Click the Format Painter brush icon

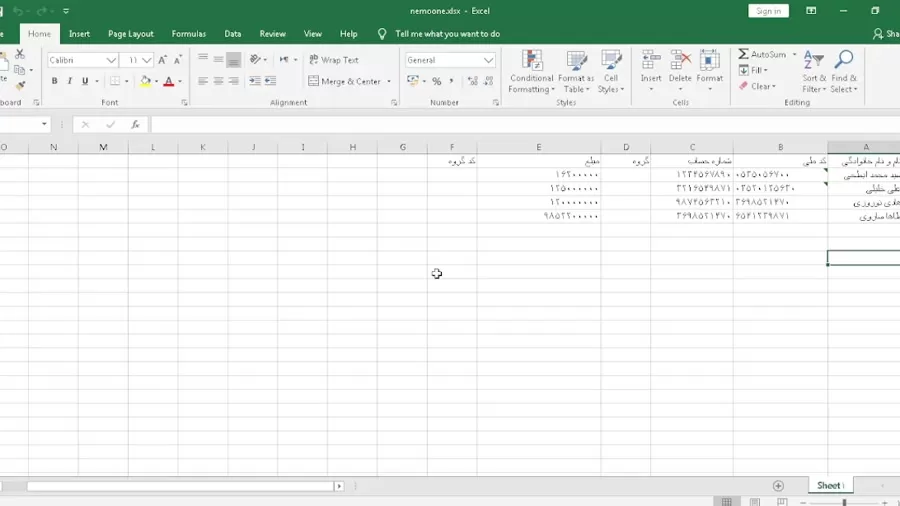[20, 85]
